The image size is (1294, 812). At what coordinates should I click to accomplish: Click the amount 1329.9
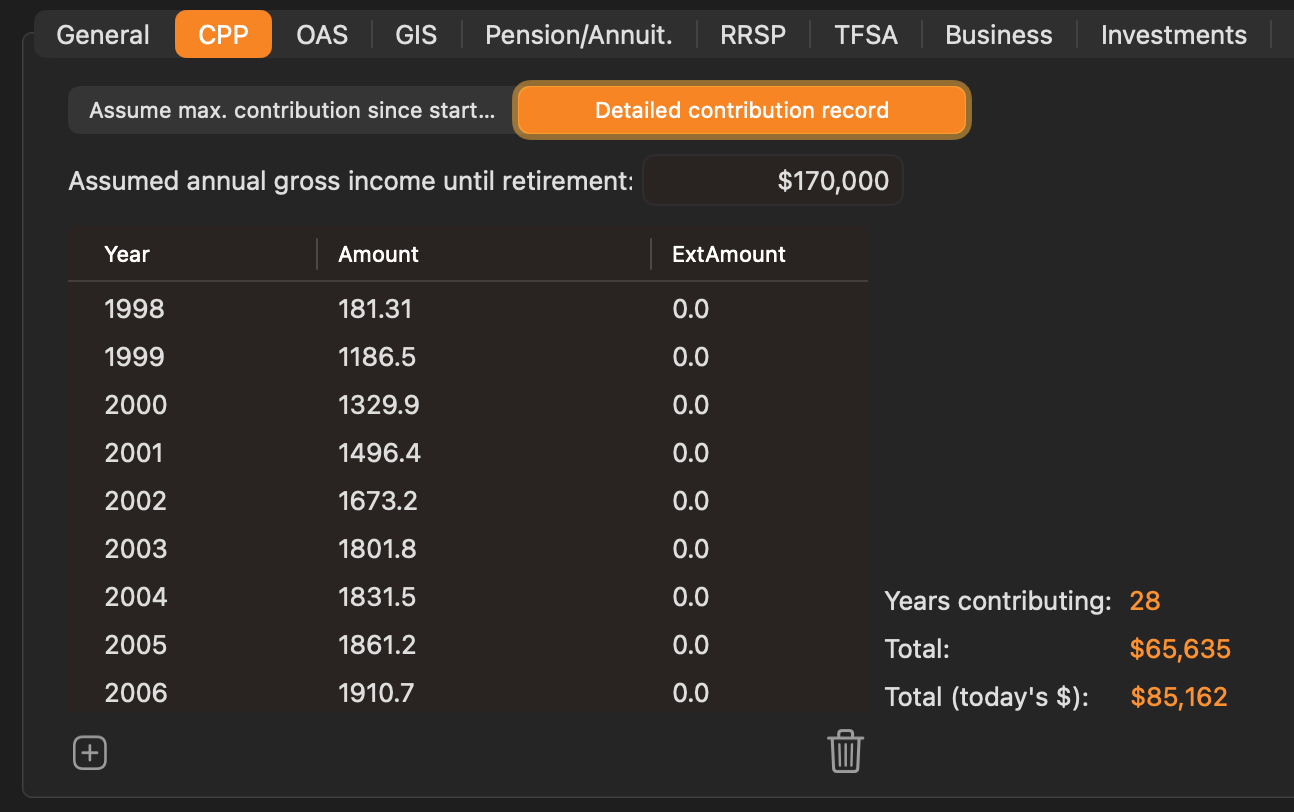379,405
